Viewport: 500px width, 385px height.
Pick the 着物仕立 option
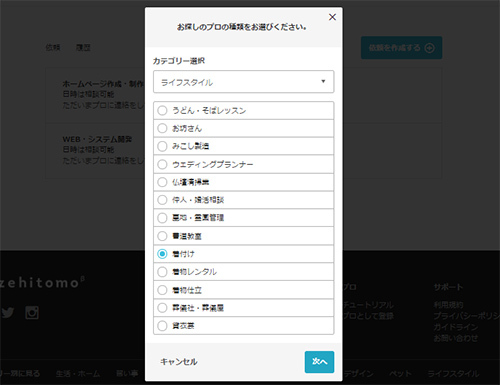244,290
